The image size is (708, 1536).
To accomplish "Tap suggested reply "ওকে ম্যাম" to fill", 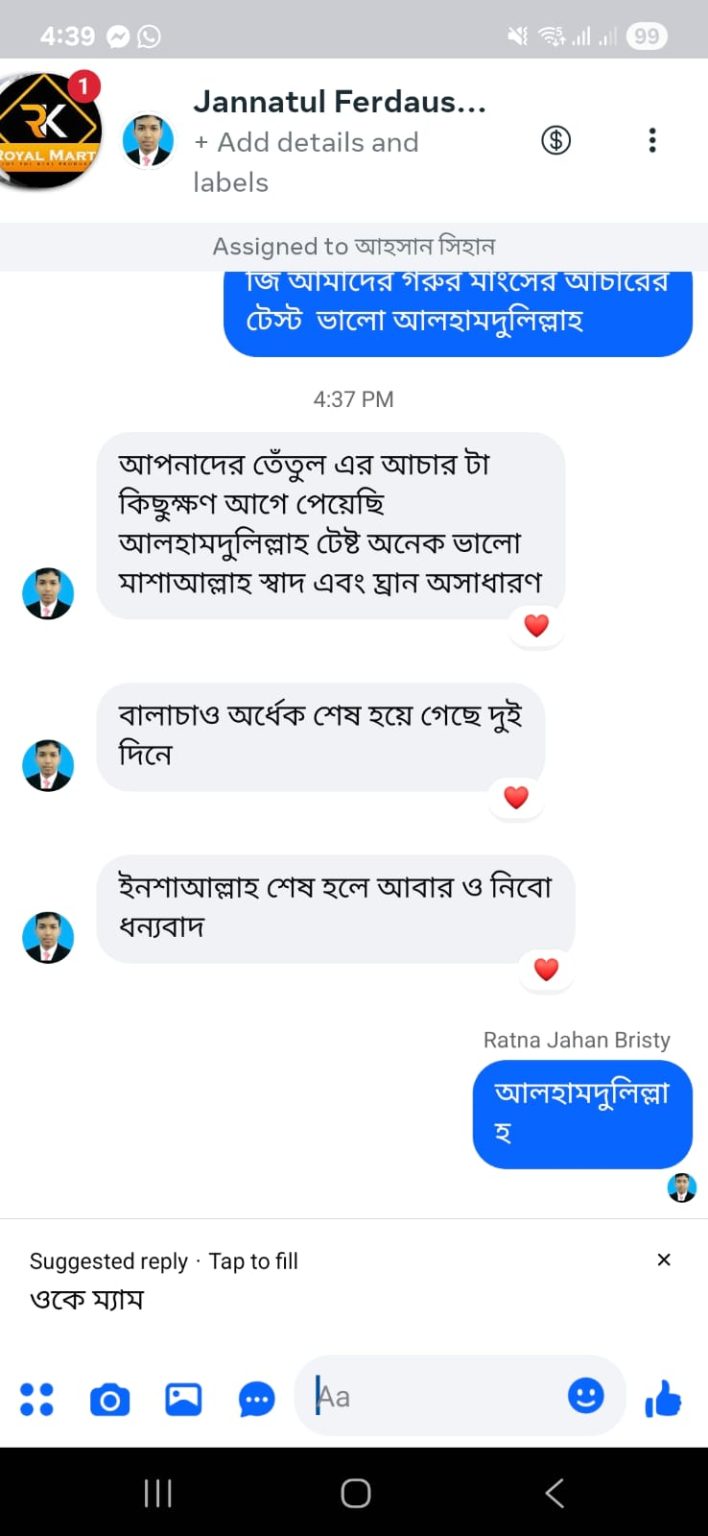I will click(87, 1300).
